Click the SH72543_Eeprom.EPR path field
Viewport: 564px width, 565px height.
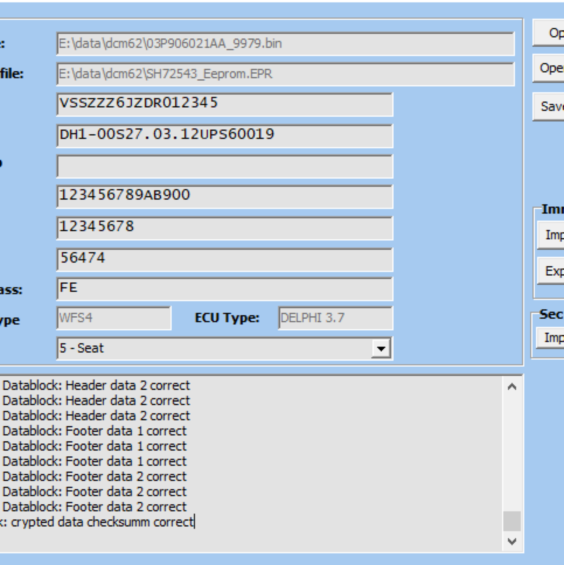tap(285, 74)
